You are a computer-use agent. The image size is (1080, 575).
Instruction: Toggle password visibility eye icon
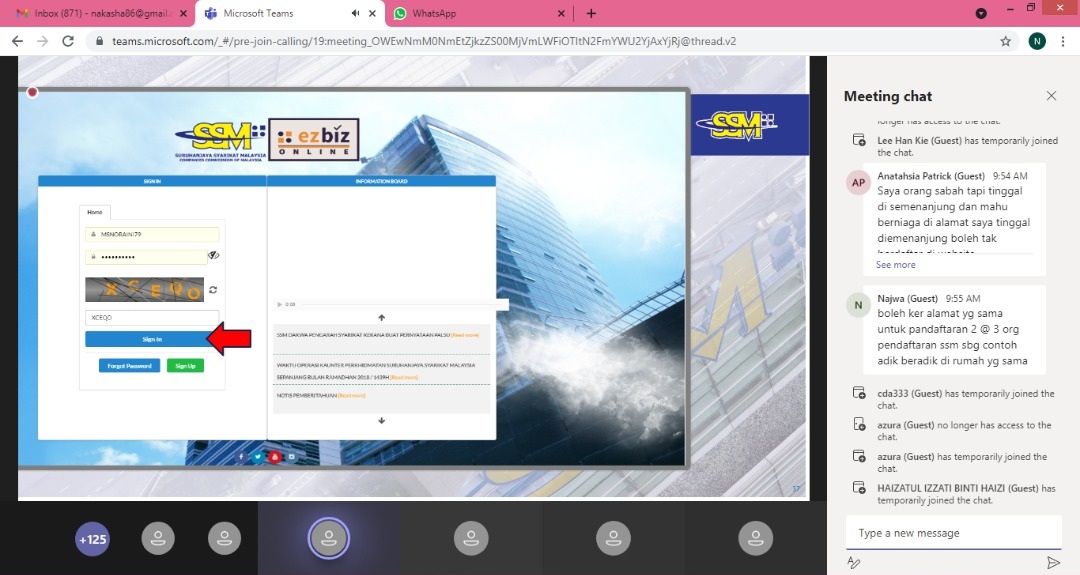[x=213, y=256]
